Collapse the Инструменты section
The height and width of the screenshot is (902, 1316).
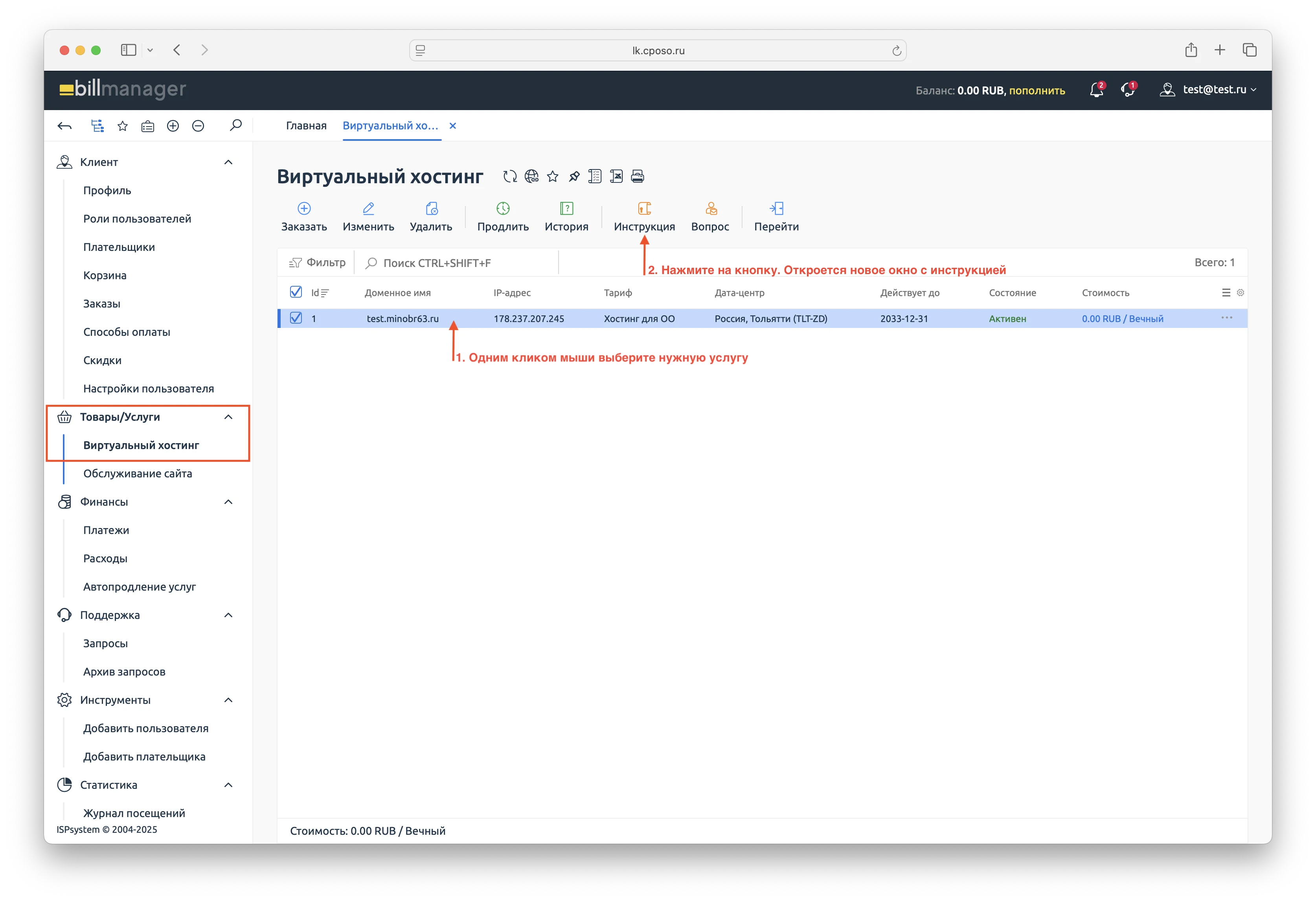pyautogui.click(x=228, y=700)
